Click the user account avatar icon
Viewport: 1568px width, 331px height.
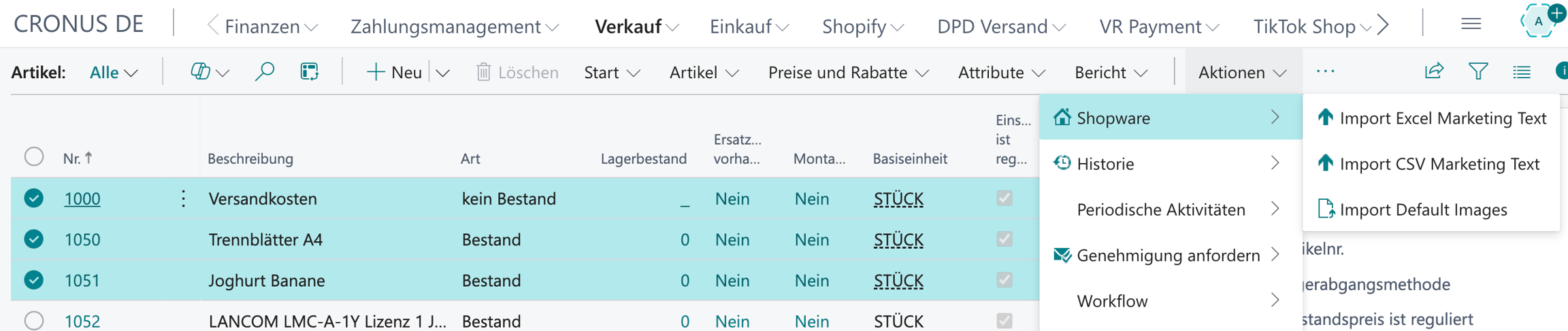tap(1539, 21)
